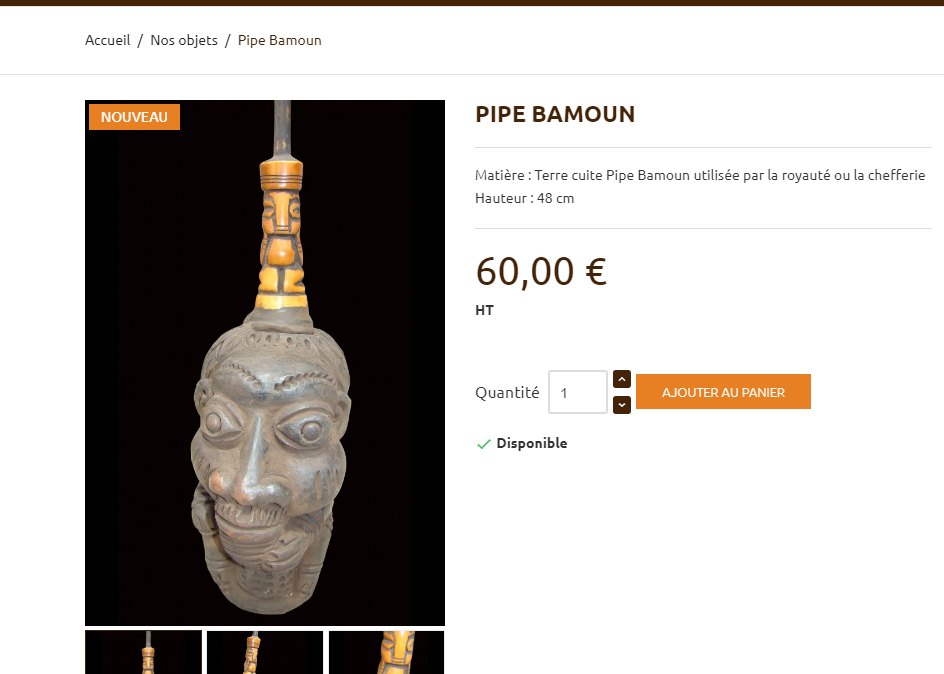
Task: Click the Quantité label
Action: (x=507, y=392)
